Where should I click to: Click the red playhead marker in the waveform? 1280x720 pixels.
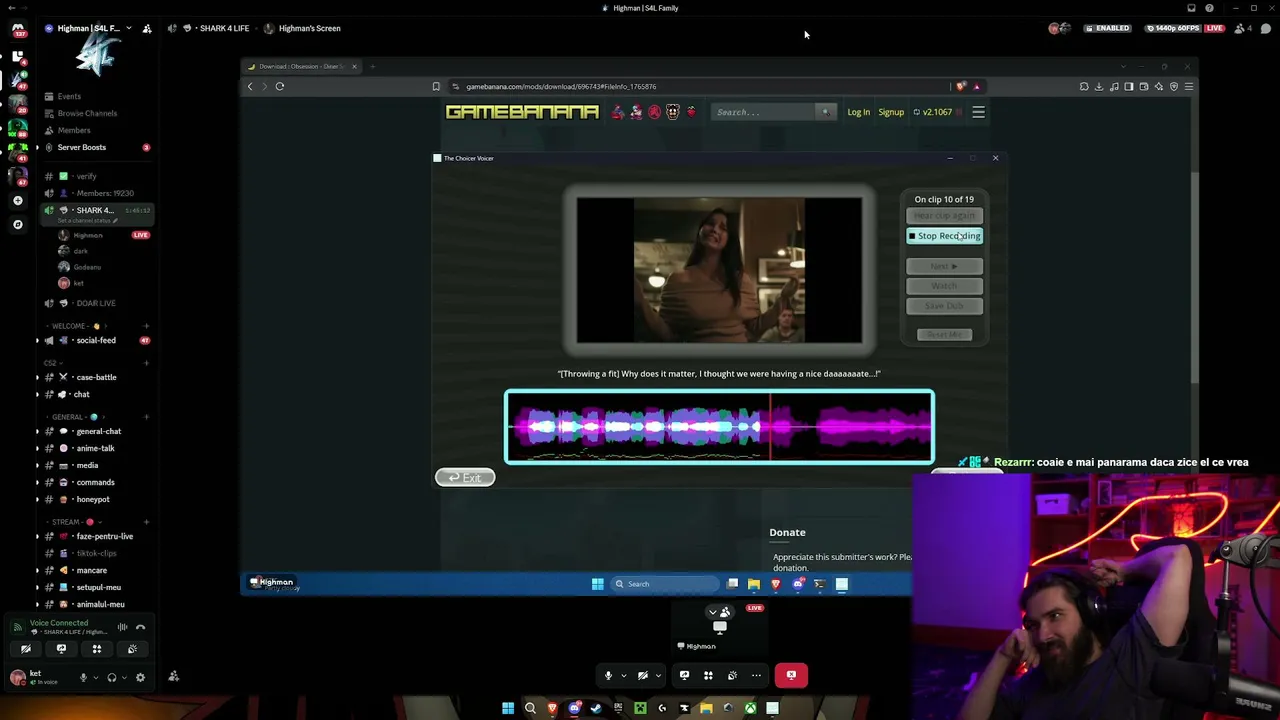(x=770, y=428)
